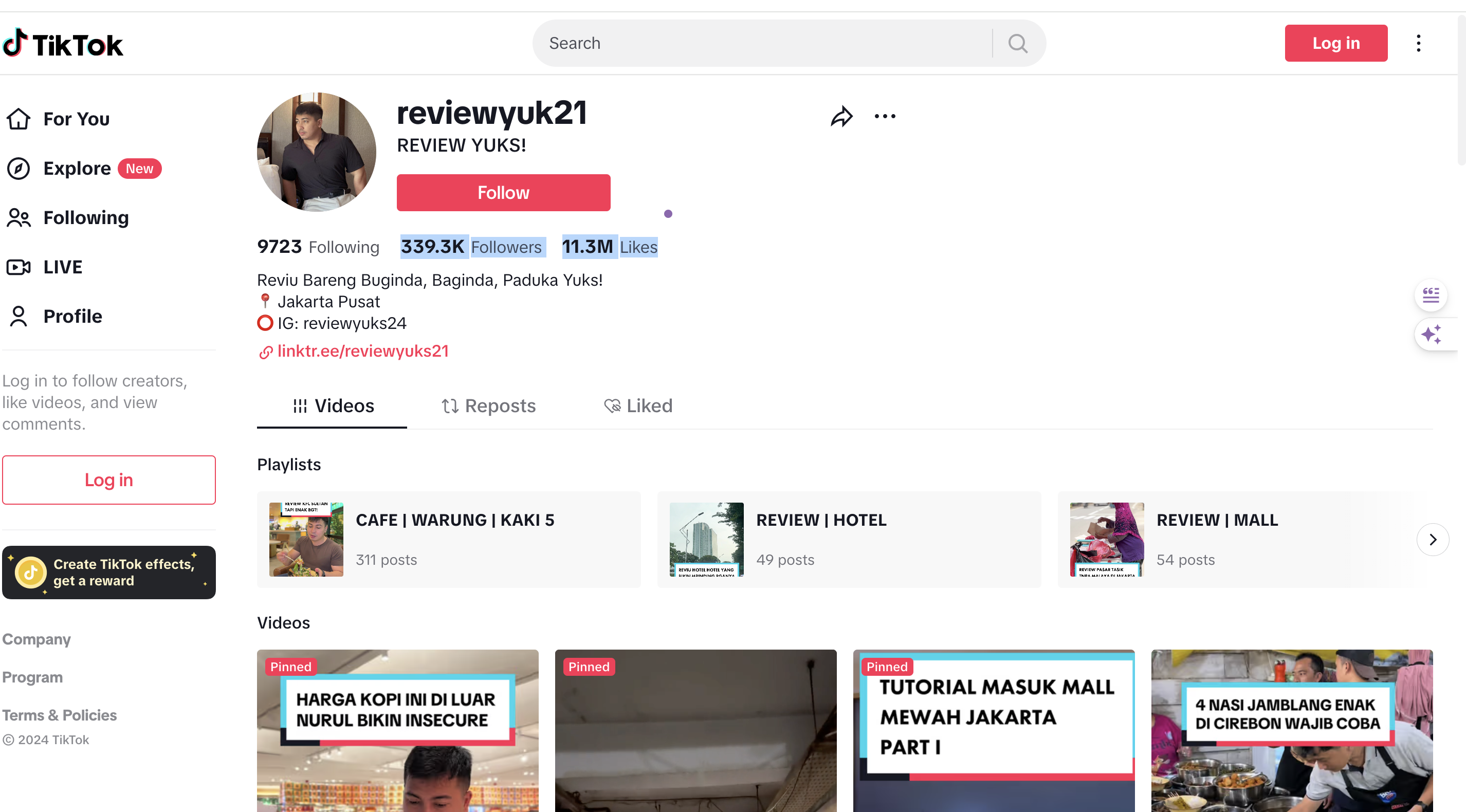The image size is (1466, 812).
Task: Open the linktr.ee/reviewyuks21 link
Action: click(362, 351)
